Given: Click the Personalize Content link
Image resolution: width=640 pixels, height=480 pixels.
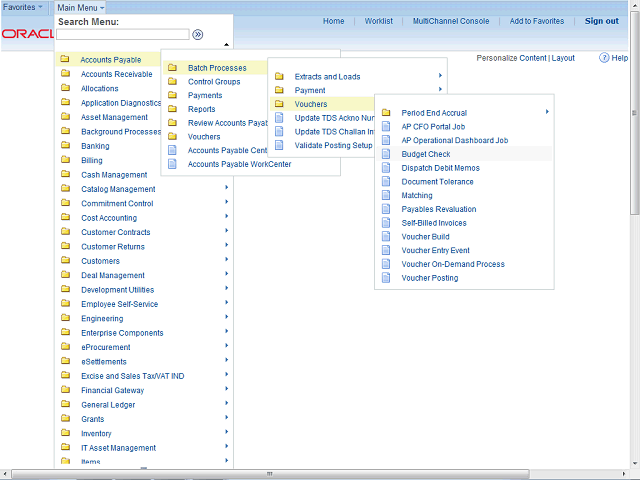Looking at the screenshot, I should point(511,58).
